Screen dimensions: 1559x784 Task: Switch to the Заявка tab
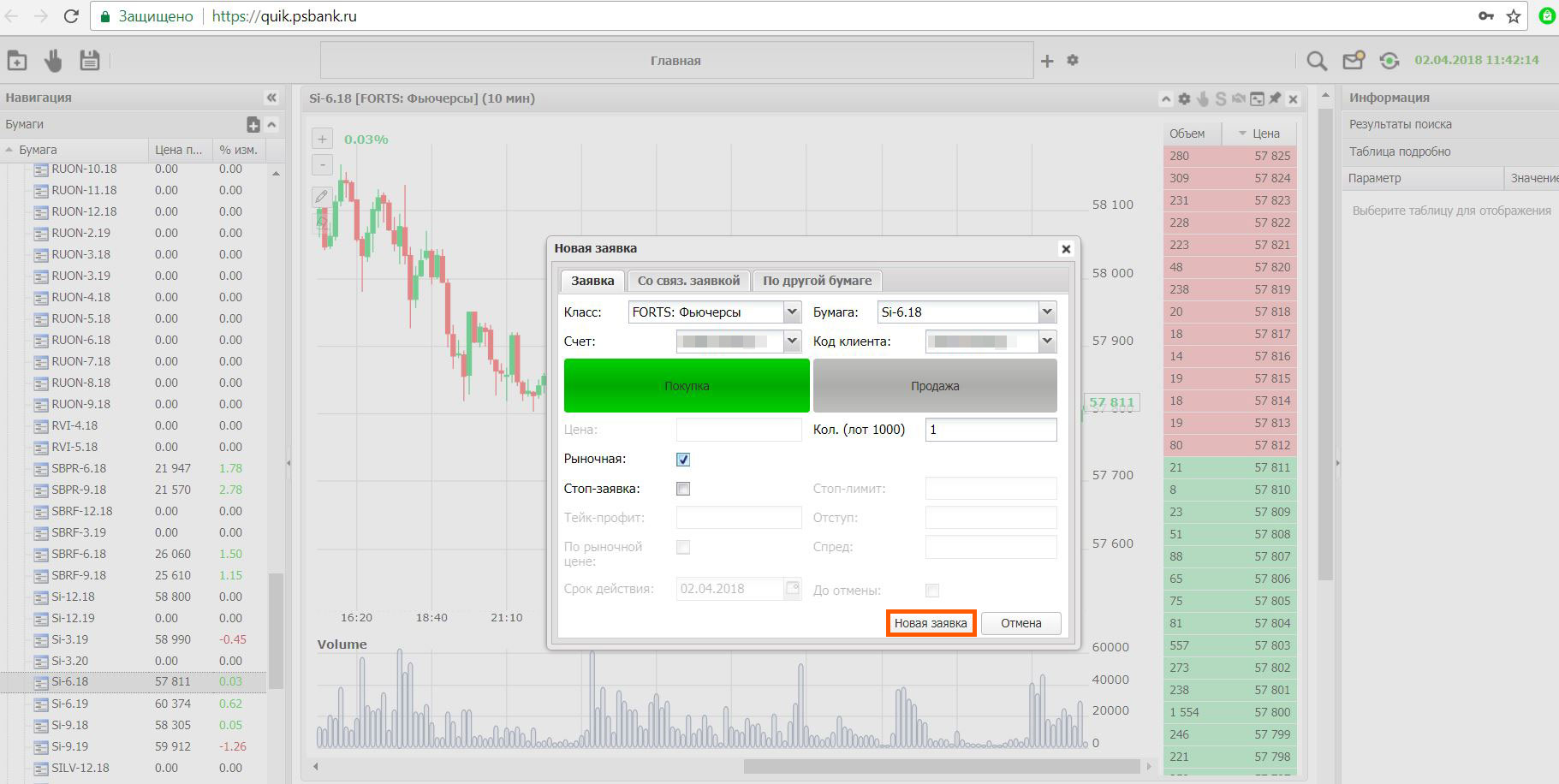pyautogui.click(x=592, y=281)
